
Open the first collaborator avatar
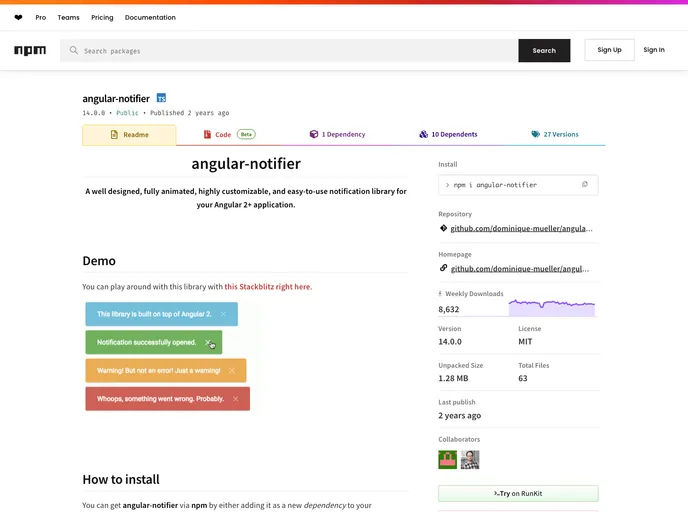[x=447, y=460]
